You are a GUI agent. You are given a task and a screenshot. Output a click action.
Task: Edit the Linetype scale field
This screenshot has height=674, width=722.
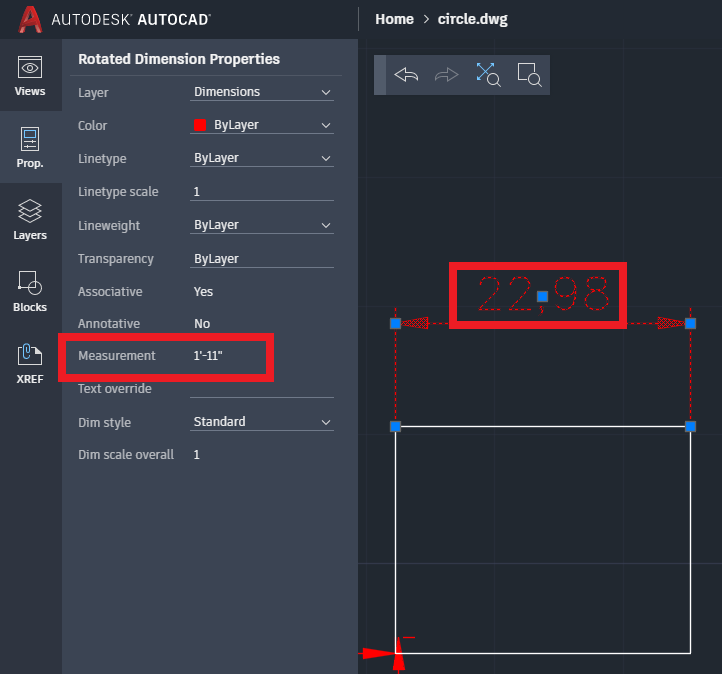pyautogui.click(x=262, y=192)
